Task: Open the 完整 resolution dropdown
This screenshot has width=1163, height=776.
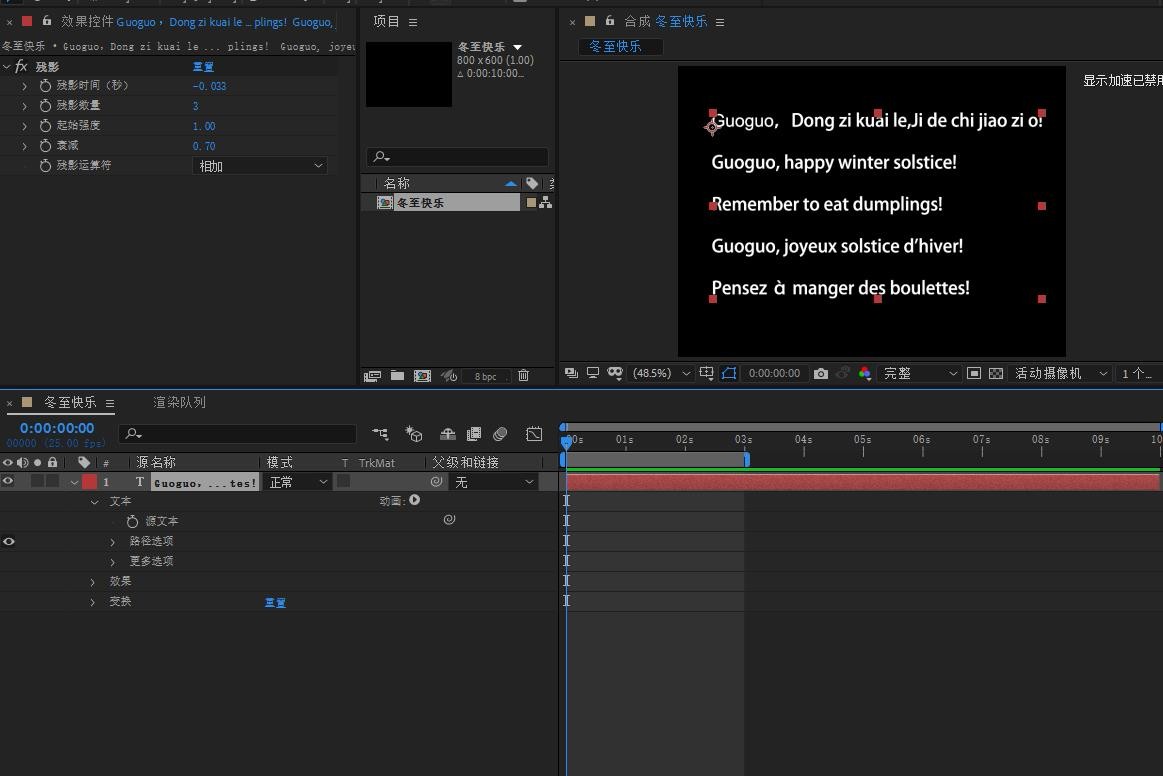Action: tap(920, 373)
